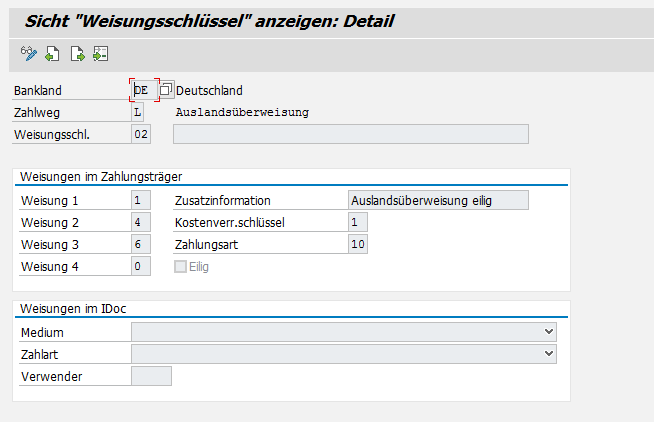Open the Bankland value help icon
The image size is (654, 422).
[166, 90]
